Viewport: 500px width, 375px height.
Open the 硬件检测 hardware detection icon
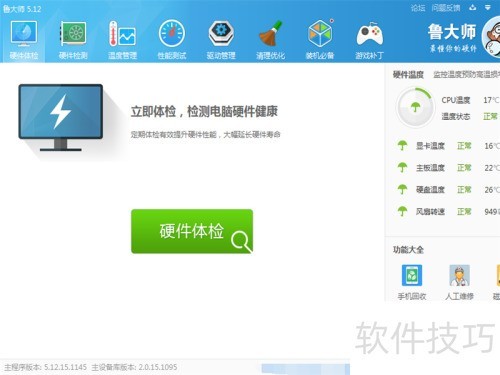[x=73, y=33]
